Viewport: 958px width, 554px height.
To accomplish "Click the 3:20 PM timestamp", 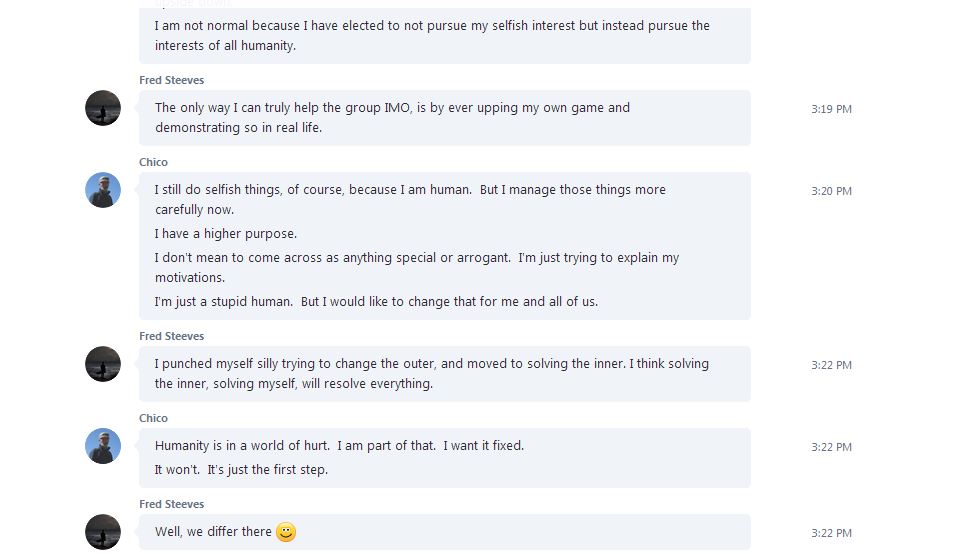I will click(831, 191).
